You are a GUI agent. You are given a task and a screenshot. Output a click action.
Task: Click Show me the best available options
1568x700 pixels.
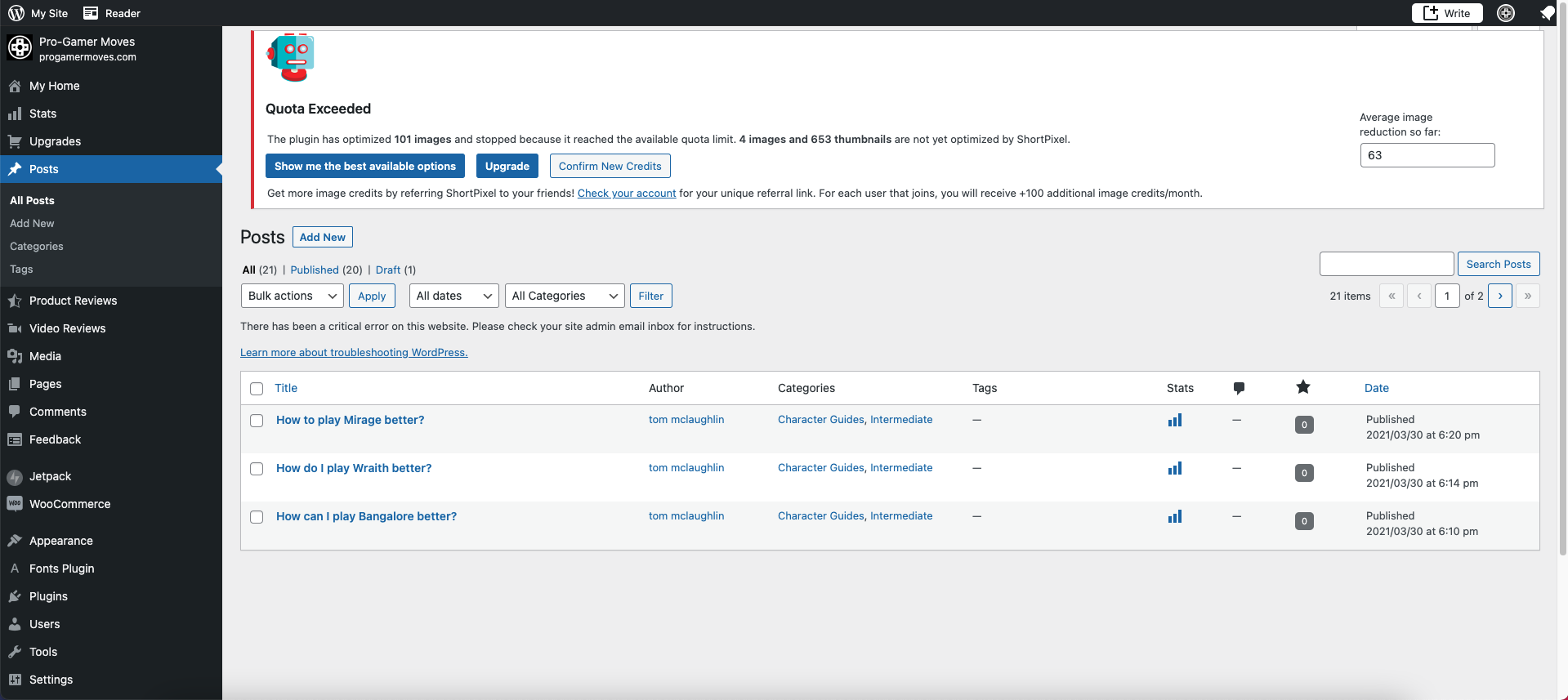(365, 166)
